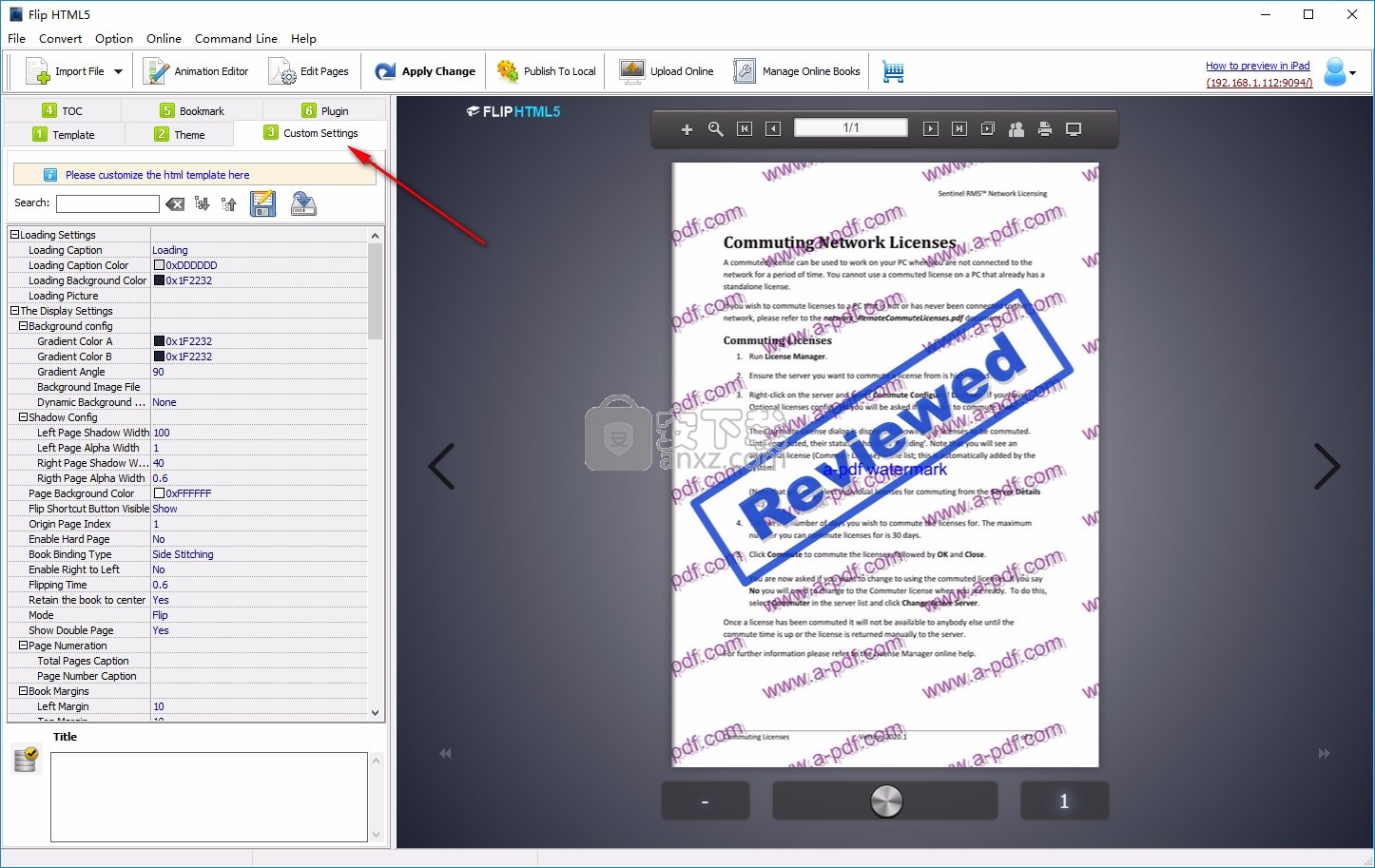1375x868 pixels.
Task: Click the page number field 1/1
Action: 851,127
